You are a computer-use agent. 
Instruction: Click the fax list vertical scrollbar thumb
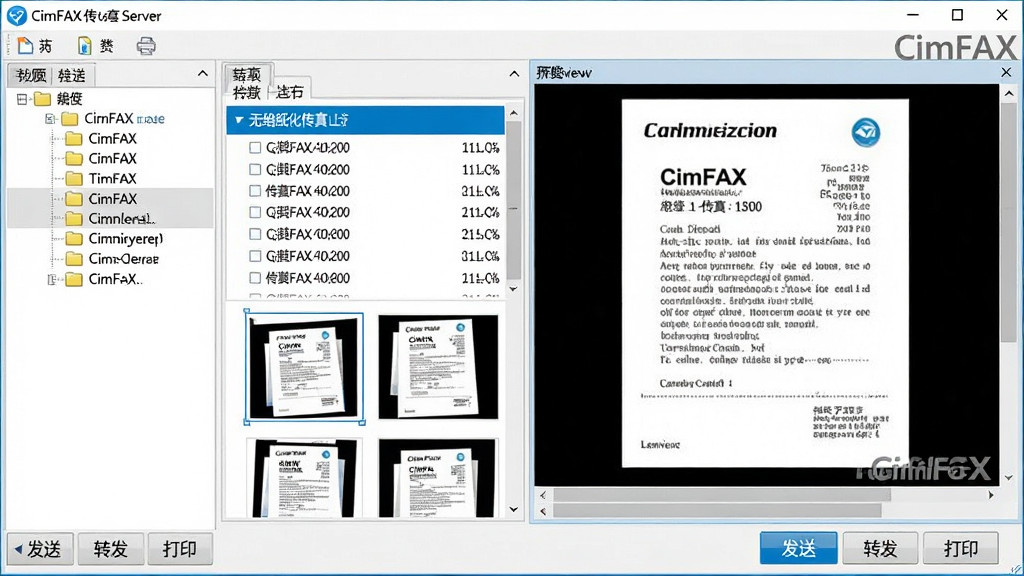[x=514, y=200]
